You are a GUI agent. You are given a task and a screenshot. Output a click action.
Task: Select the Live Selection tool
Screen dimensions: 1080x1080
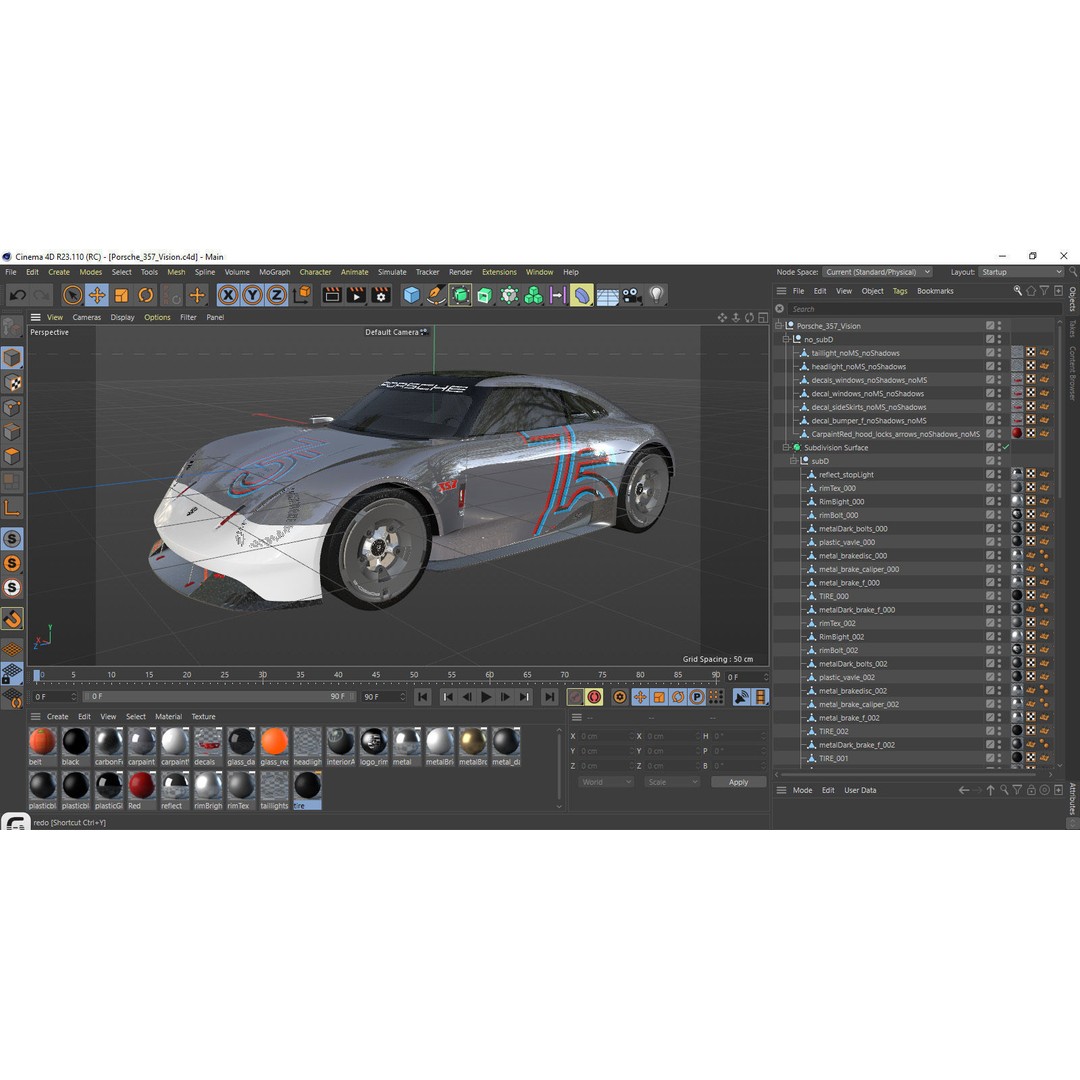point(72,295)
